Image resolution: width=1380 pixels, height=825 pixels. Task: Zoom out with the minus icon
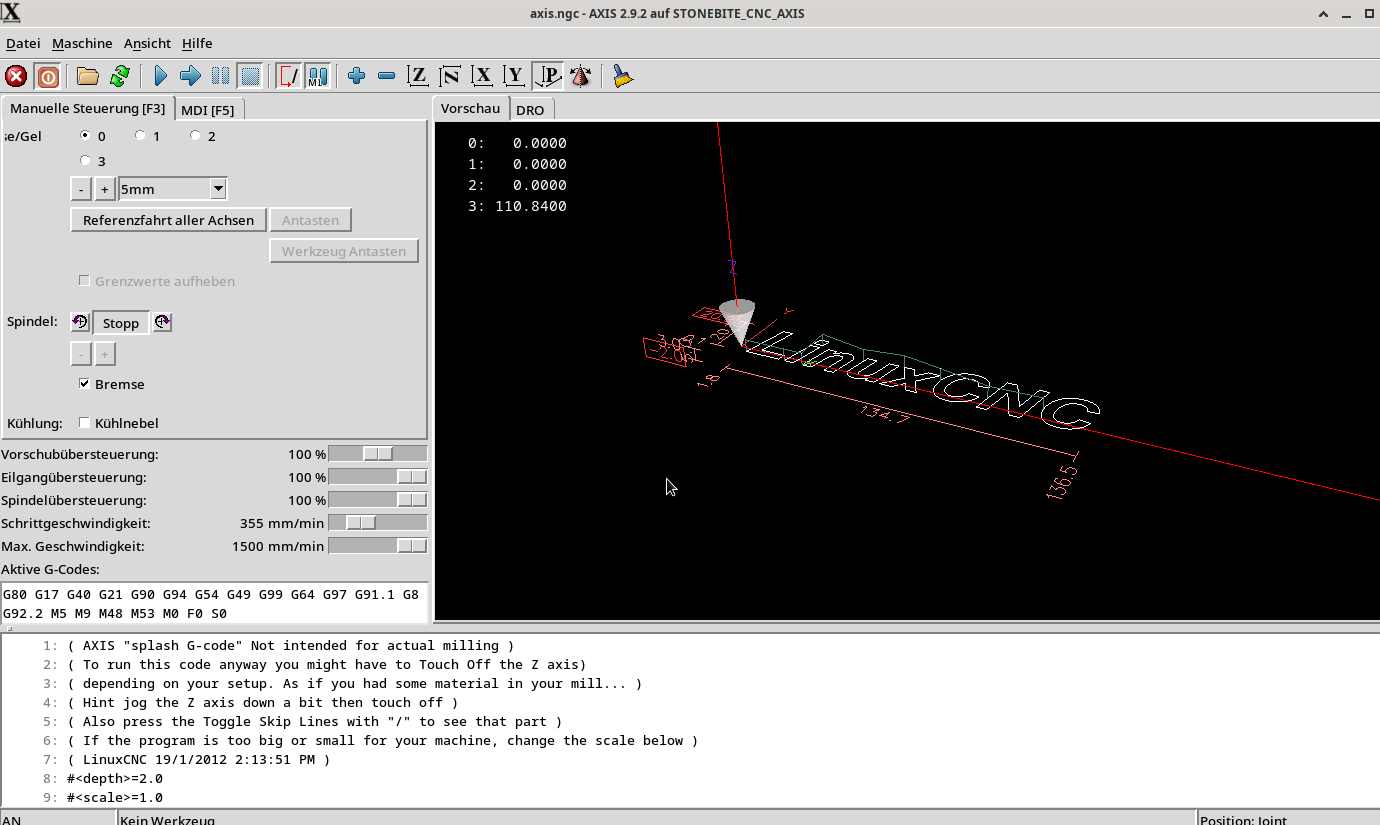[x=387, y=76]
